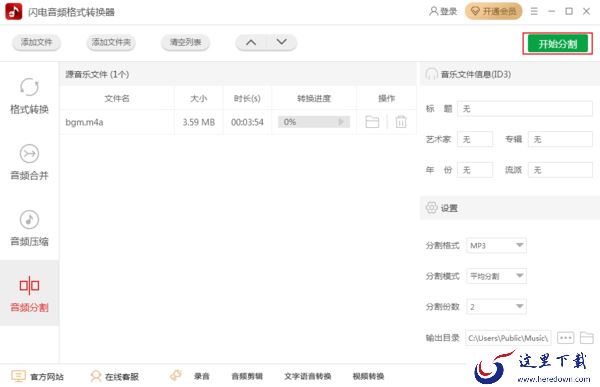The width and height of the screenshot is (600, 387).
Task: Click the 流派 genre input field
Action: point(560,170)
